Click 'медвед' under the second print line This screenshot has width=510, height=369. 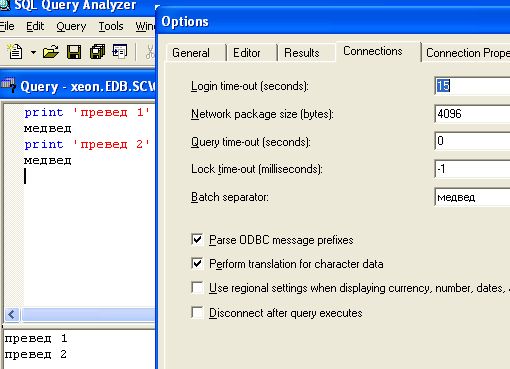click(48, 160)
